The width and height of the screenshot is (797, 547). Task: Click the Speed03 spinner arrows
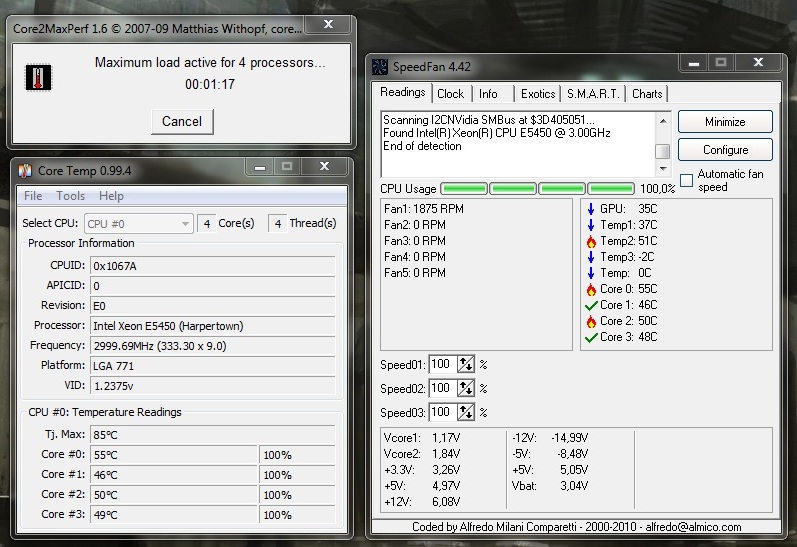pos(466,412)
